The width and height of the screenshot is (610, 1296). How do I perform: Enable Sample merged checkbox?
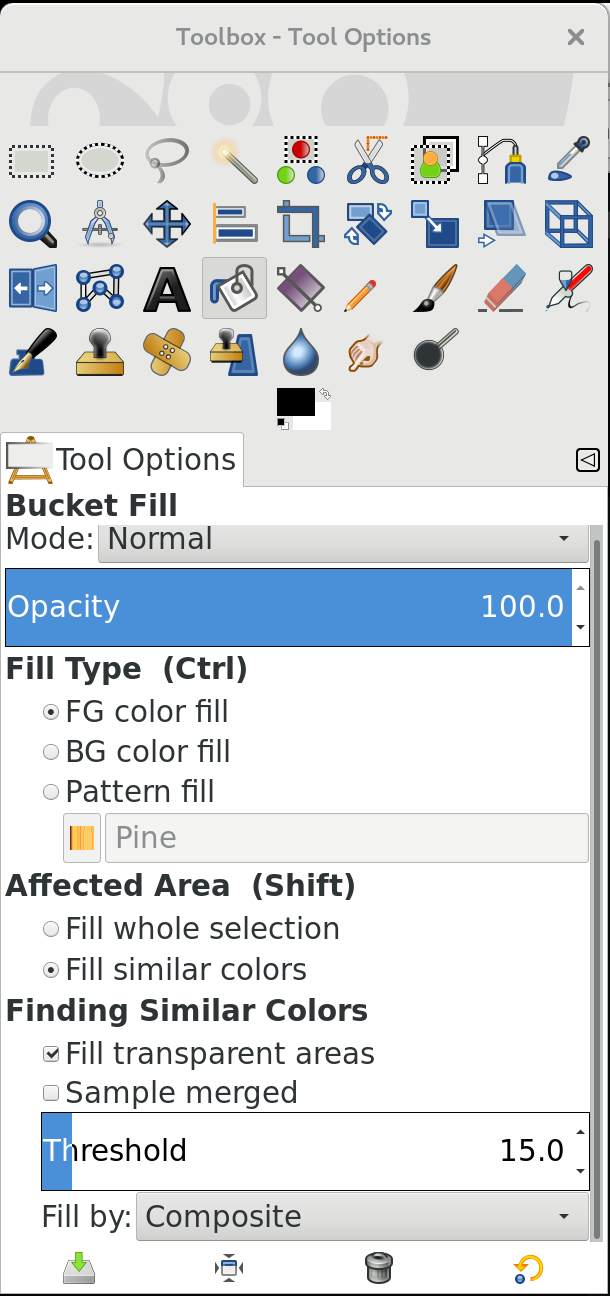coord(51,1093)
